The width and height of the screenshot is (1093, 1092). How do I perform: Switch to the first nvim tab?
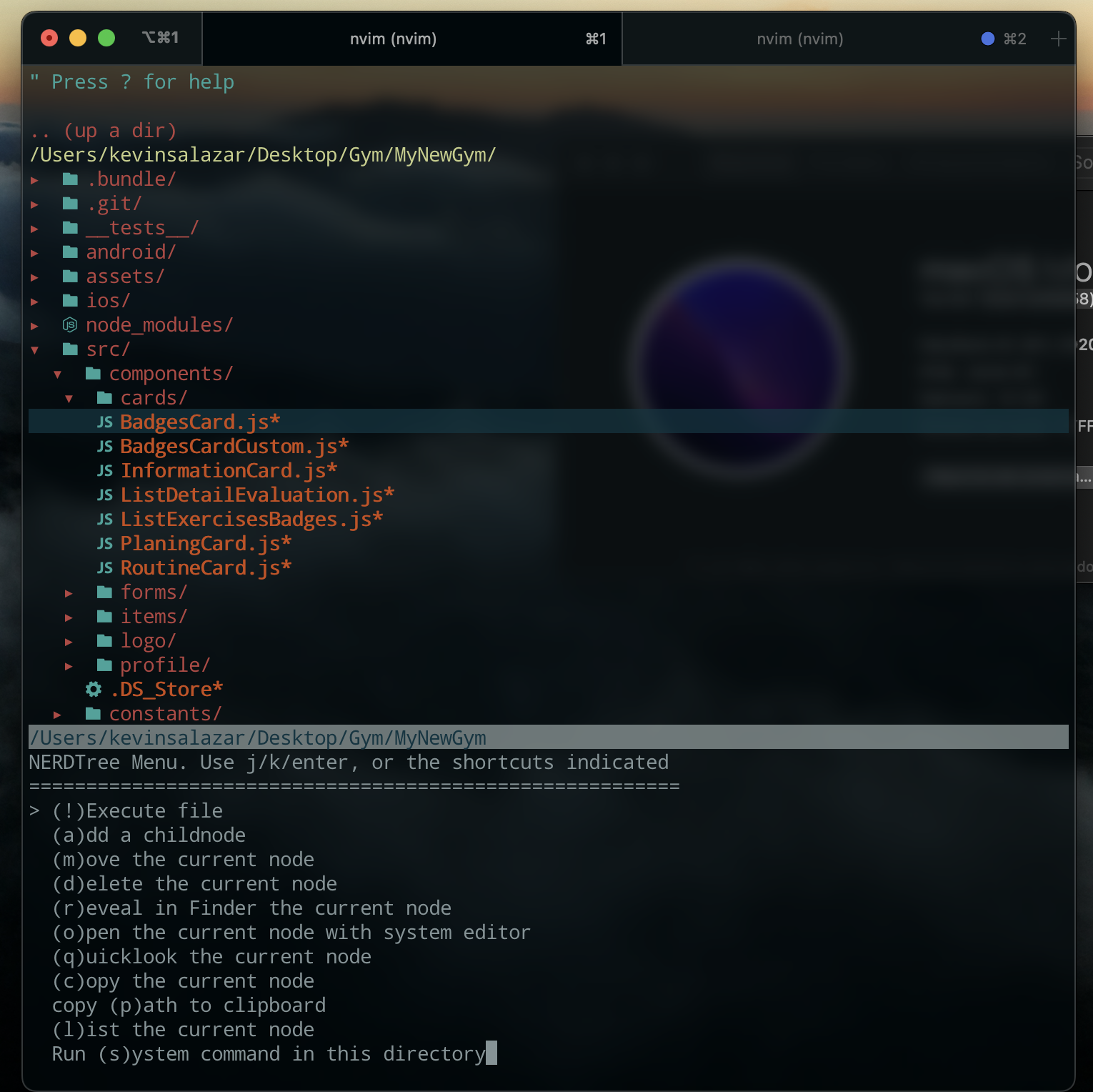coord(412,39)
